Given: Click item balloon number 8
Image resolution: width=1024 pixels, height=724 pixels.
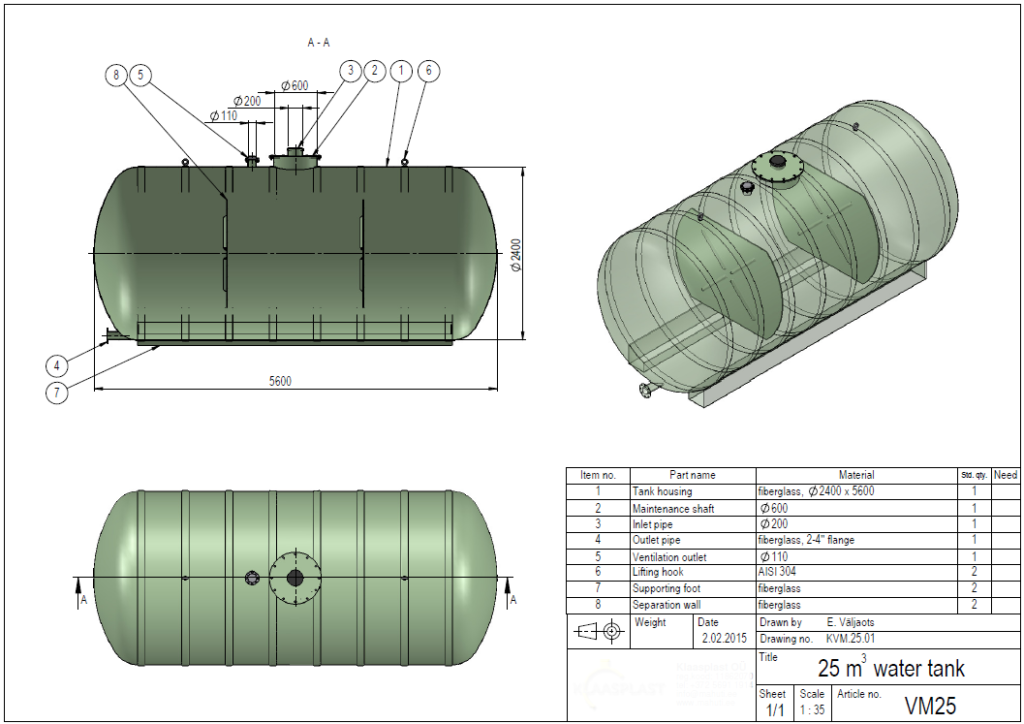Looking at the screenshot, I should click(116, 74).
